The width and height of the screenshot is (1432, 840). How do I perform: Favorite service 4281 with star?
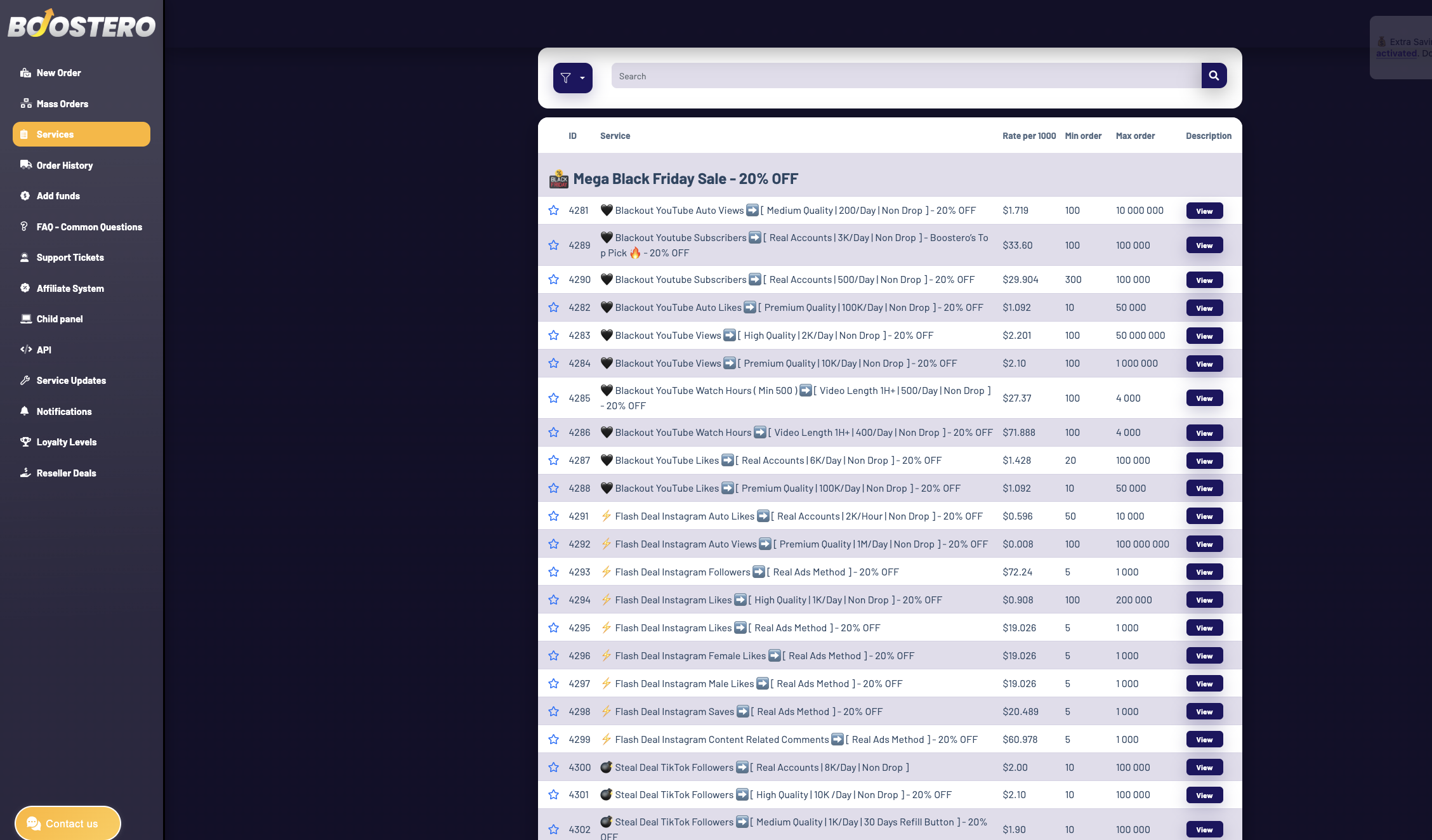pos(554,211)
